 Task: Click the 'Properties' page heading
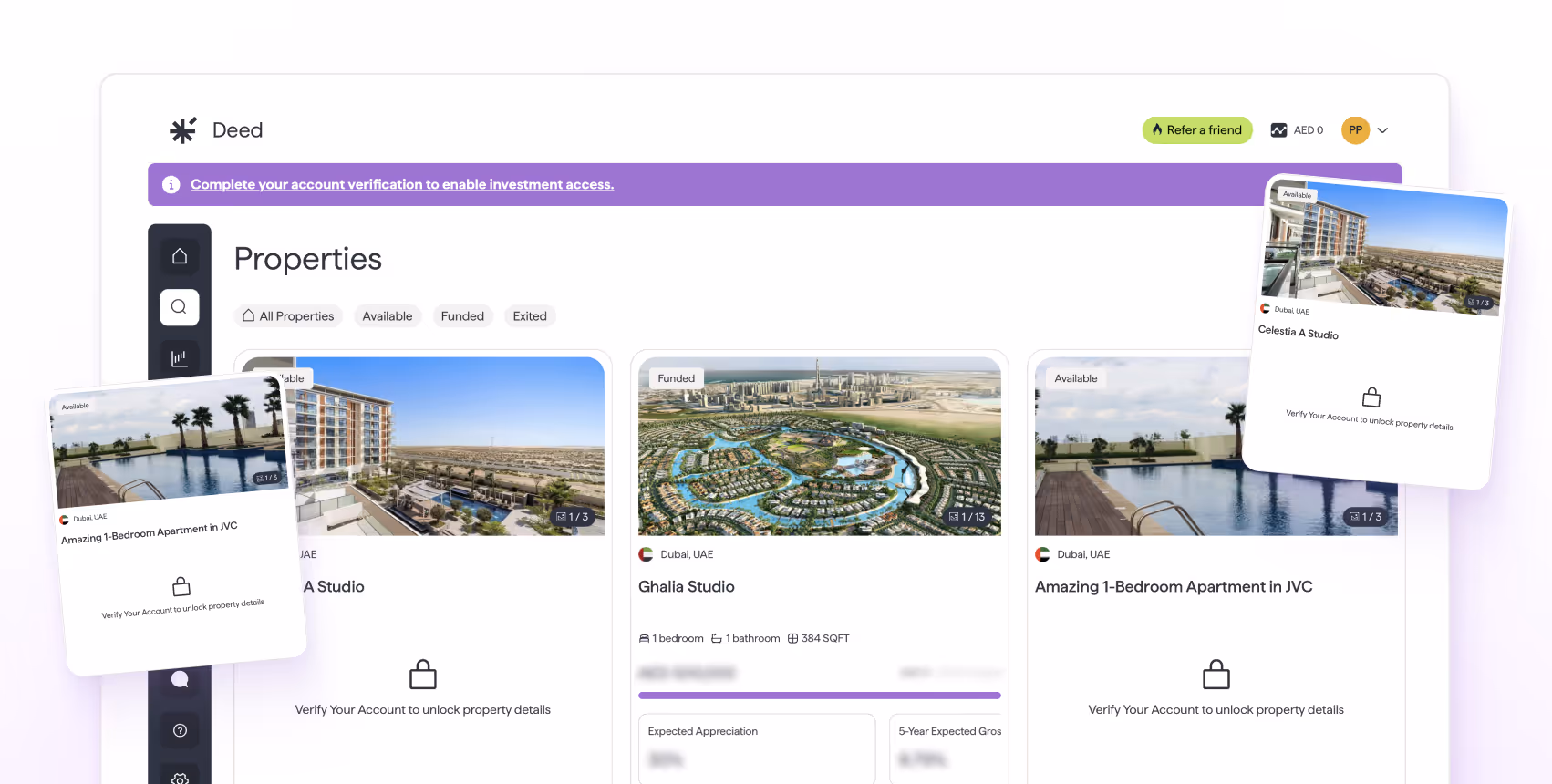pos(308,260)
